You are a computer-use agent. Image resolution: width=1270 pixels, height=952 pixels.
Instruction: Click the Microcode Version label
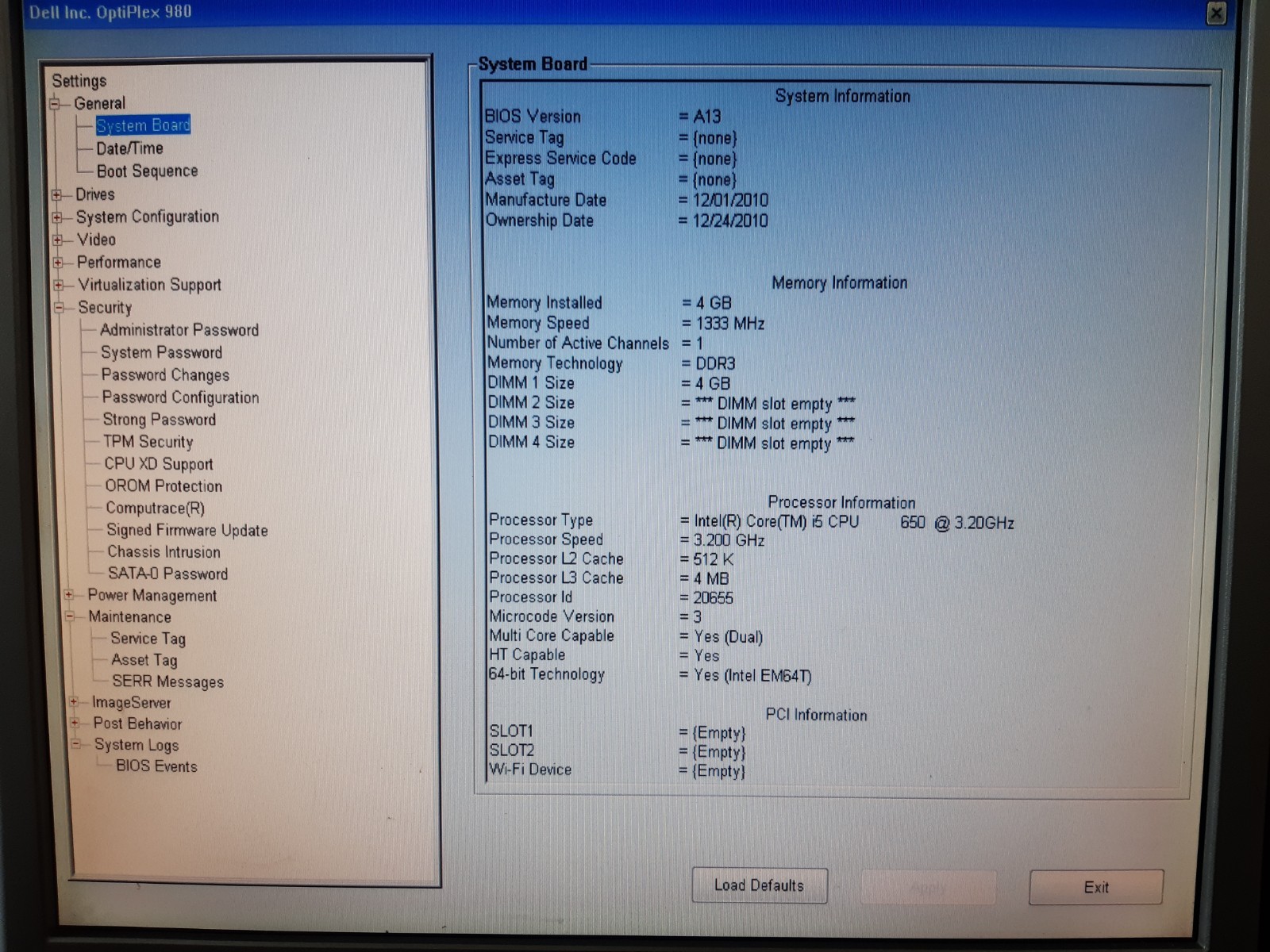click(552, 616)
